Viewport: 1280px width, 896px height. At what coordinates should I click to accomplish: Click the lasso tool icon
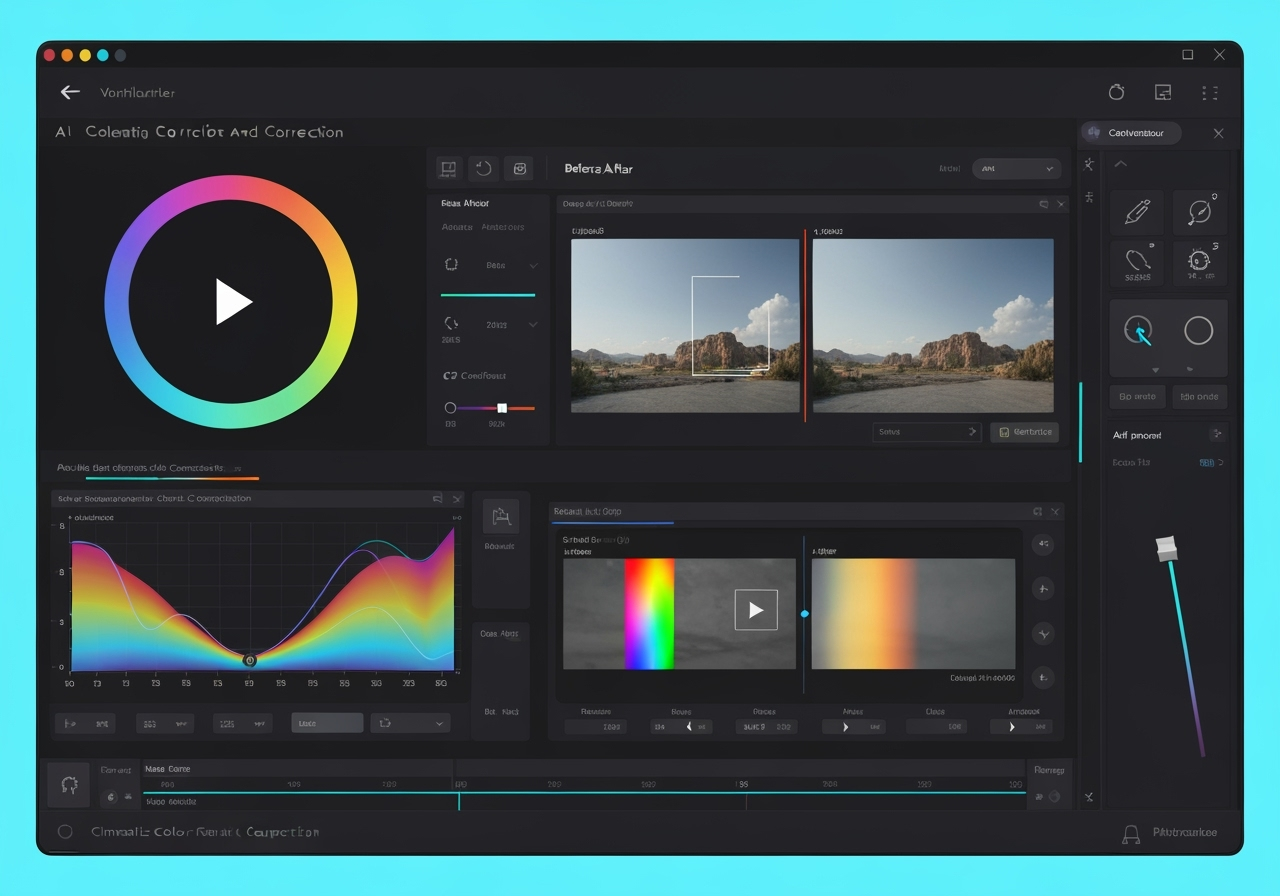coord(1137,262)
